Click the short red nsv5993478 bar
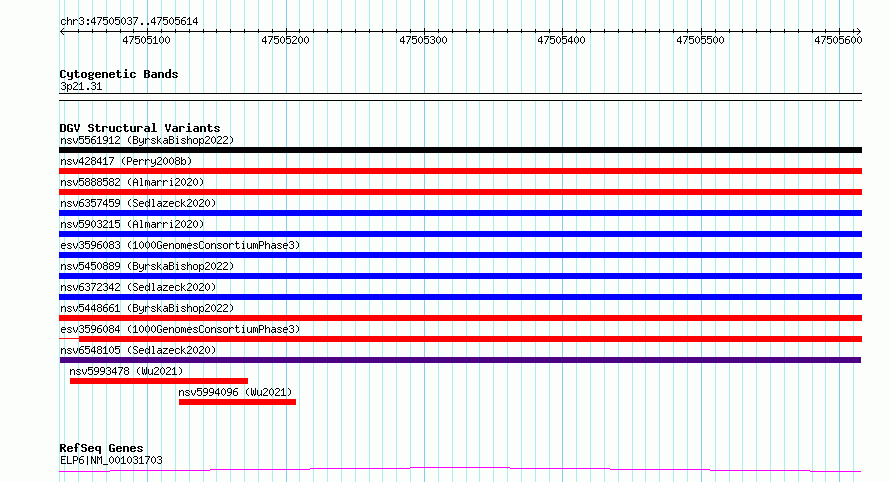890x482 pixels. coord(159,381)
